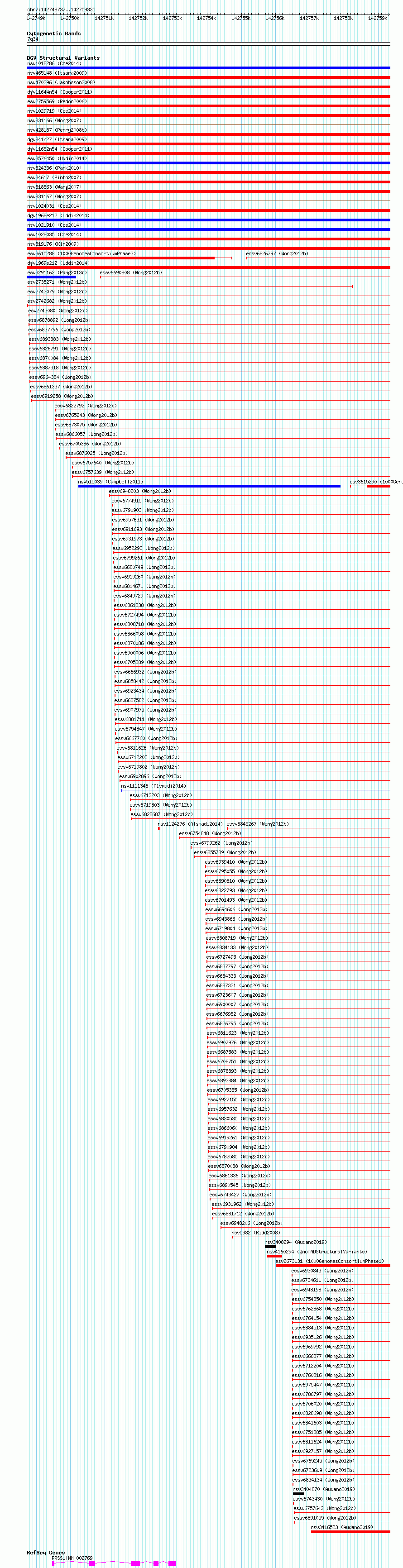The image size is (403, 1568).
Task: Open nsv1111346 (Alsmadi2014) variant
Action: [x=154, y=786]
